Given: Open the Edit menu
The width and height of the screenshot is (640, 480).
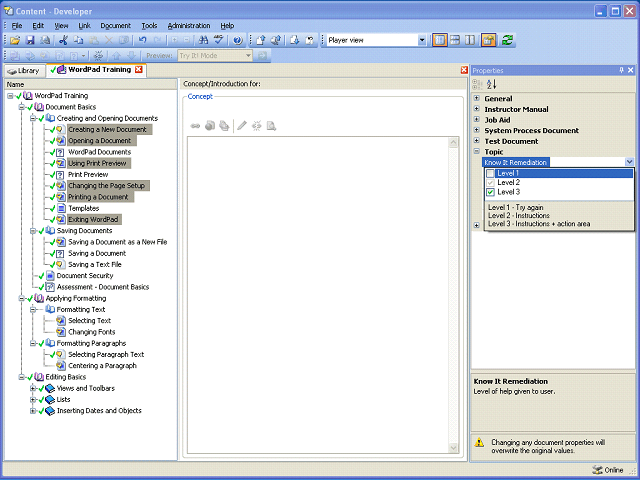Looking at the screenshot, I should (38, 26).
